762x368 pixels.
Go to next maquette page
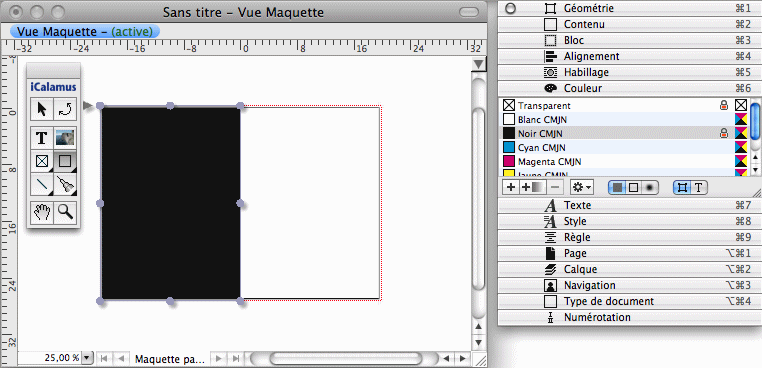[x=219, y=359]
